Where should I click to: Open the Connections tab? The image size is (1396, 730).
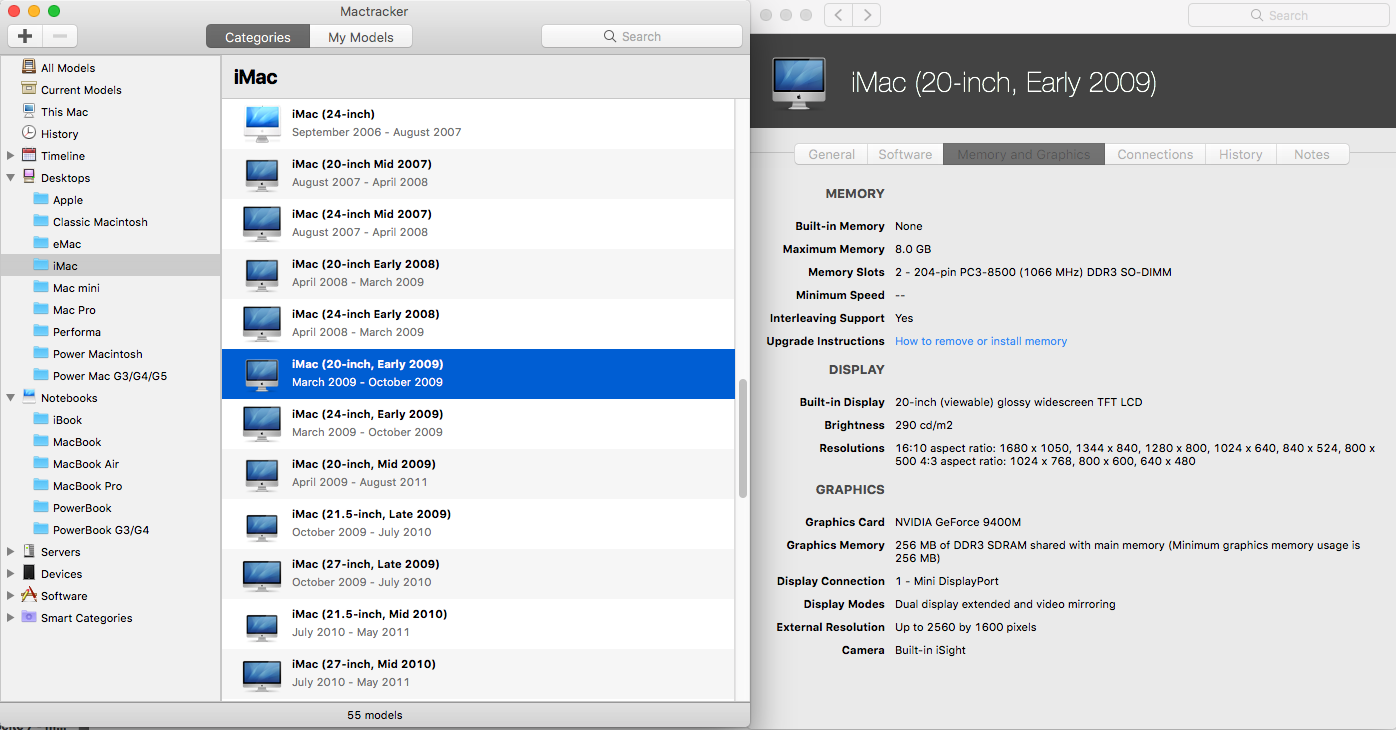(1155, 154)
